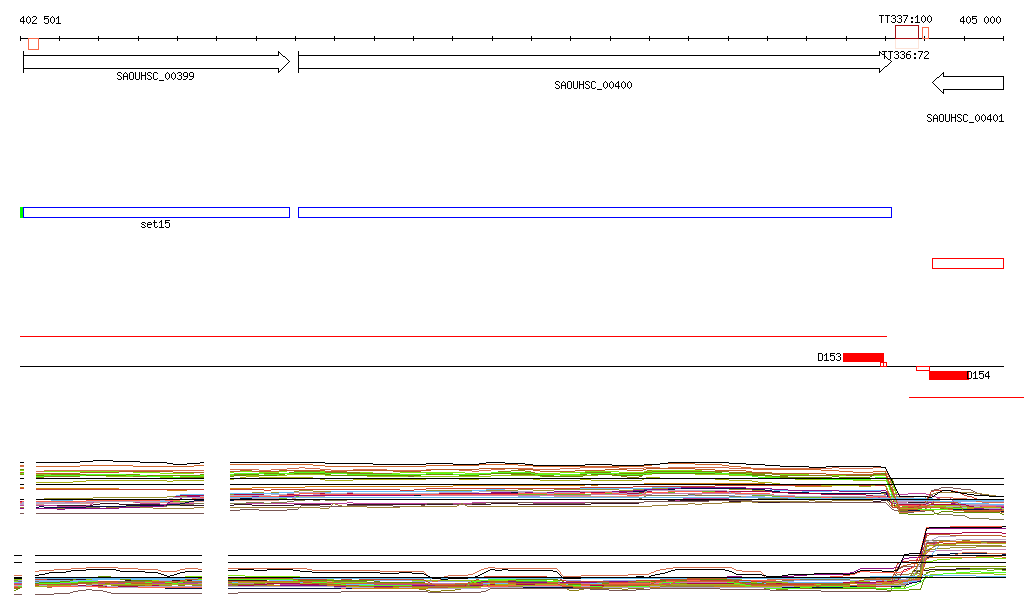The image size is (1024, 611).
Task: Select the SAOUHSC_00400 gene arrow
Action: [x=594, y=62]
